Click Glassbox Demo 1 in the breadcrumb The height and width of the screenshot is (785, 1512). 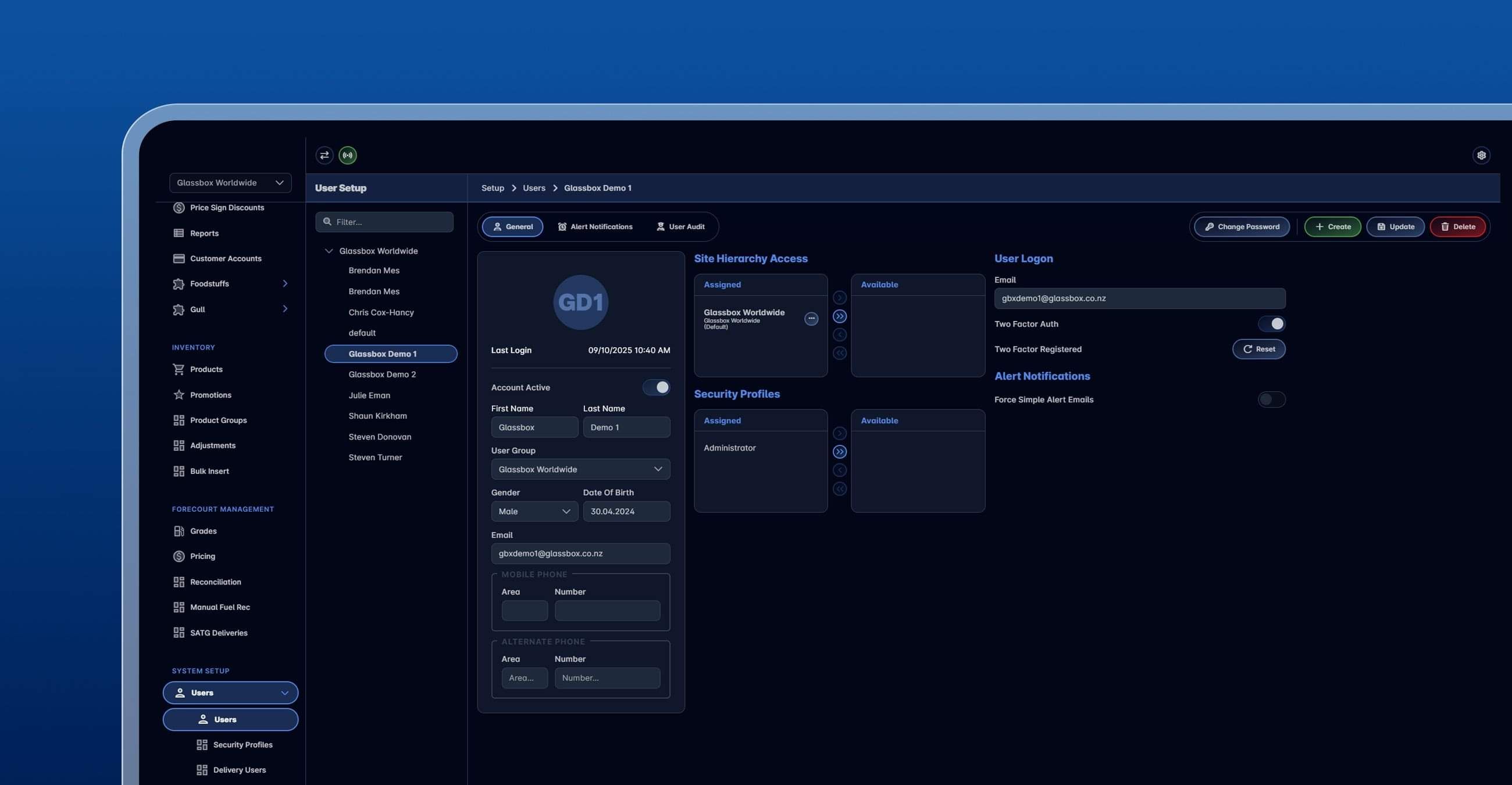click(597, 188)
